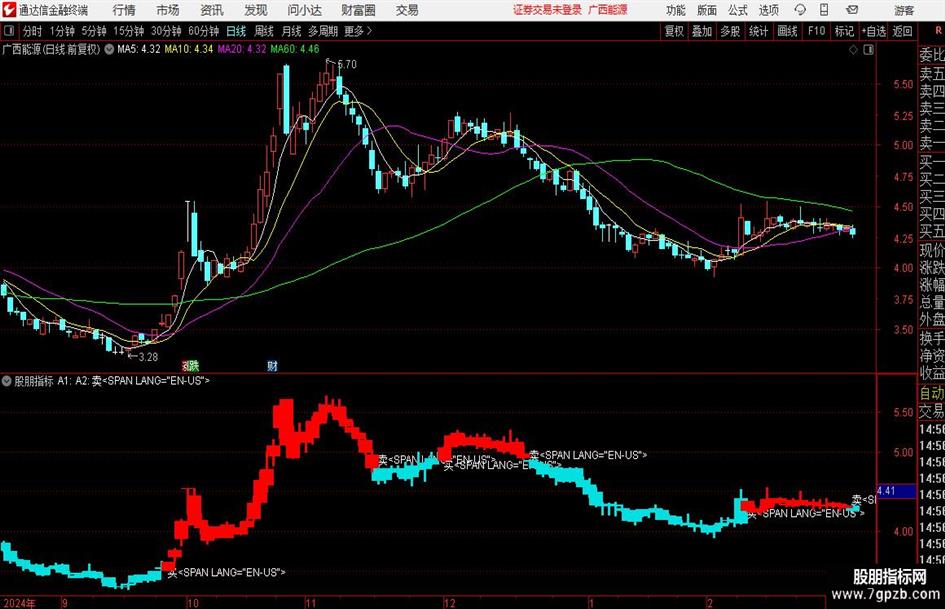Expand the 更多 periods chevron
Viewport: 945px width, 609px height.
pyautogui.click(x=369, y=31)
